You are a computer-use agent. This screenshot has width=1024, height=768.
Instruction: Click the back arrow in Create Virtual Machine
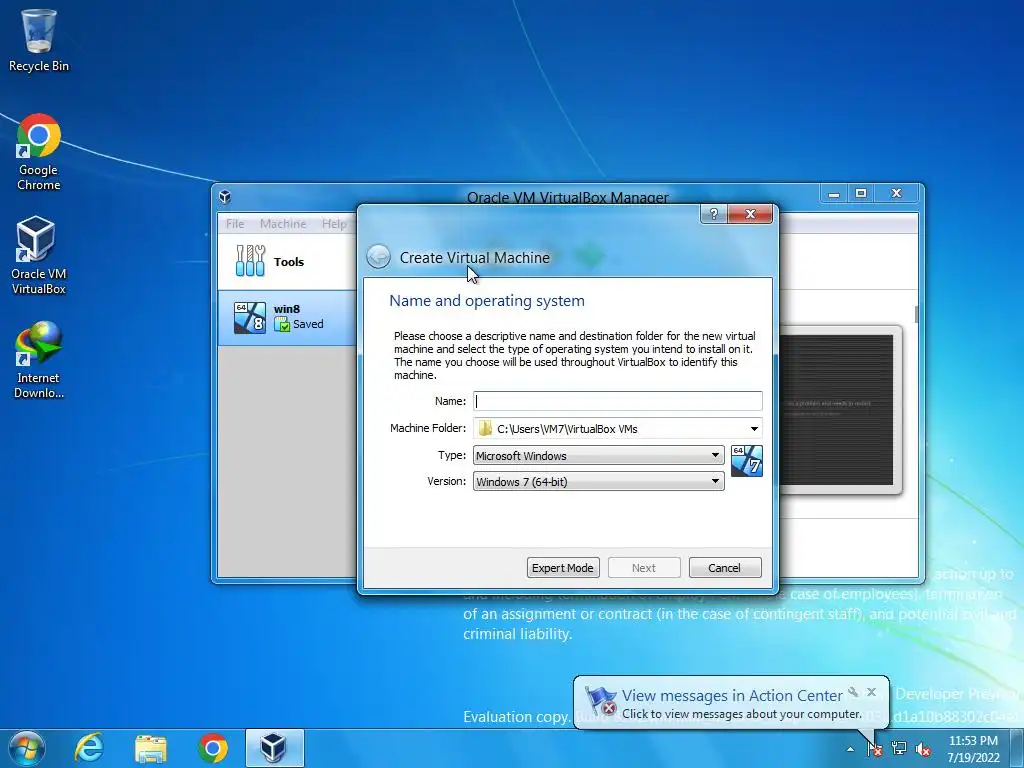tap(378, 257)
